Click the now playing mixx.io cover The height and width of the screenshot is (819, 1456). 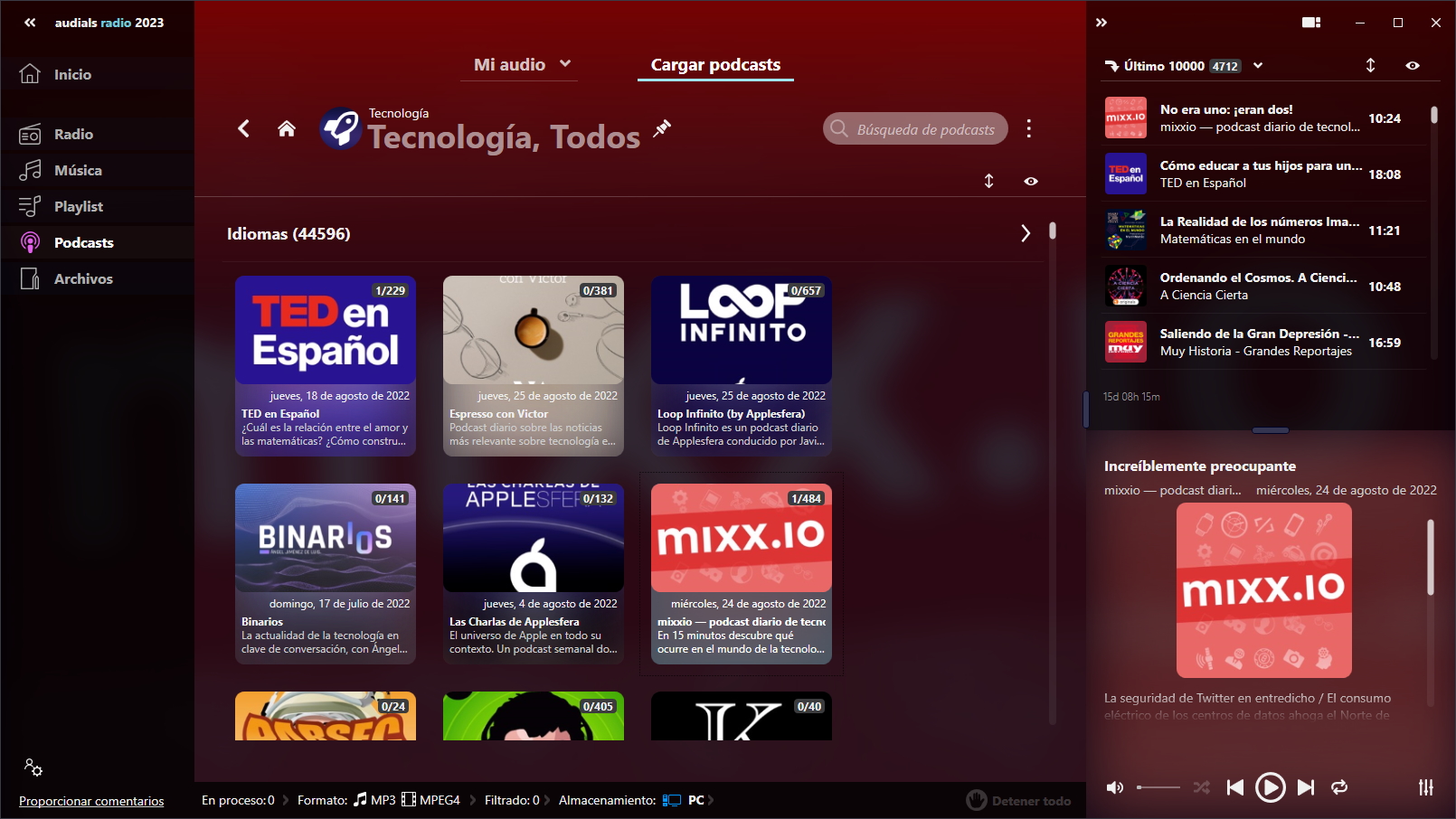[x=1264, y=590]
